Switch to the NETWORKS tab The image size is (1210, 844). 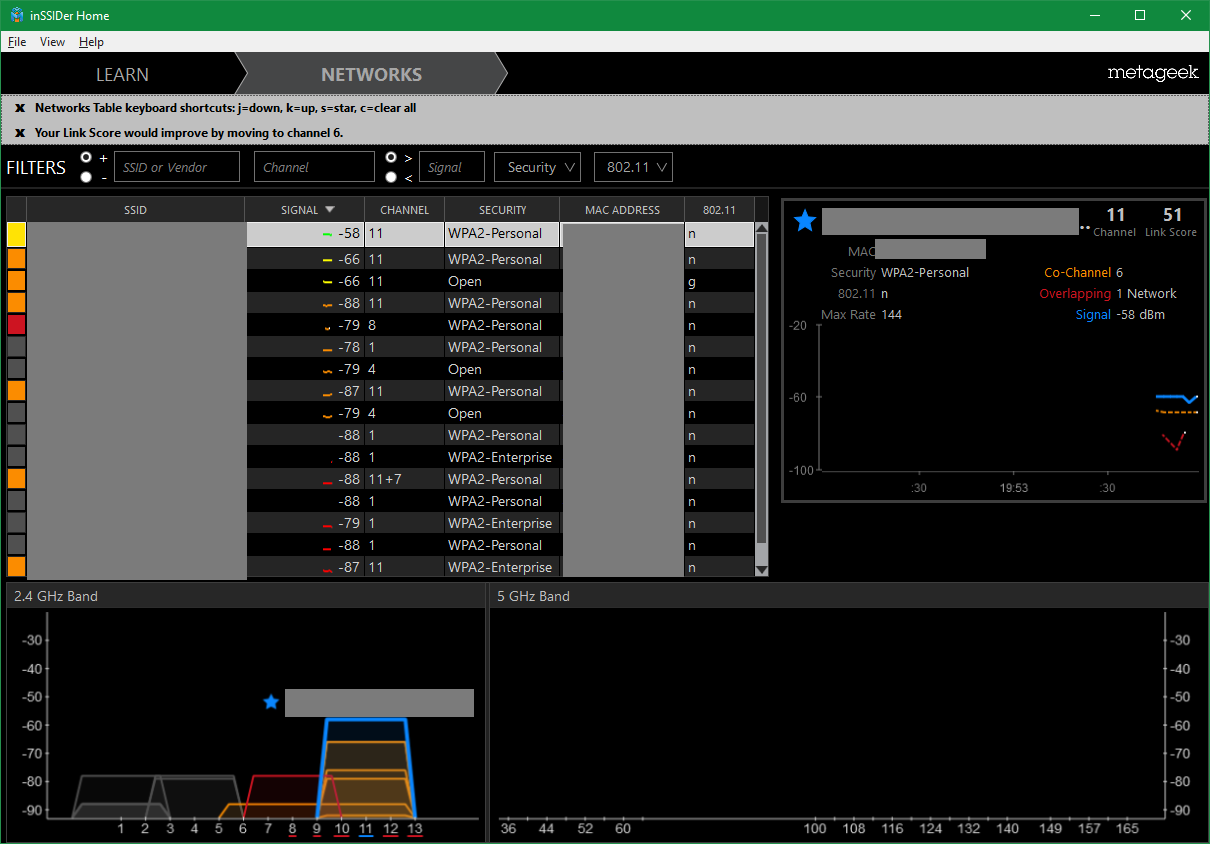(371, 75)
